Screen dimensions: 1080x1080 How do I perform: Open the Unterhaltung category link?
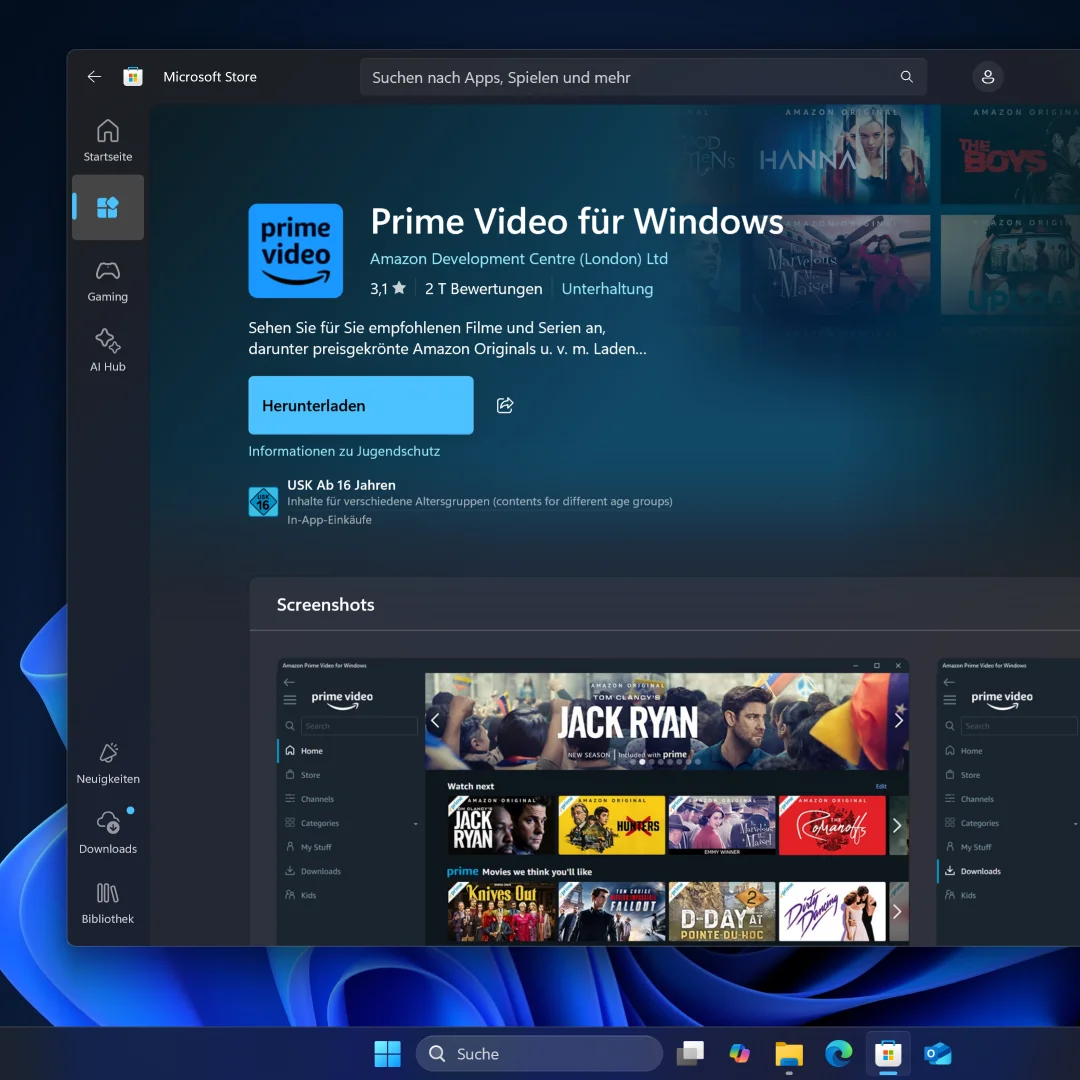click(x=607, y=289)
